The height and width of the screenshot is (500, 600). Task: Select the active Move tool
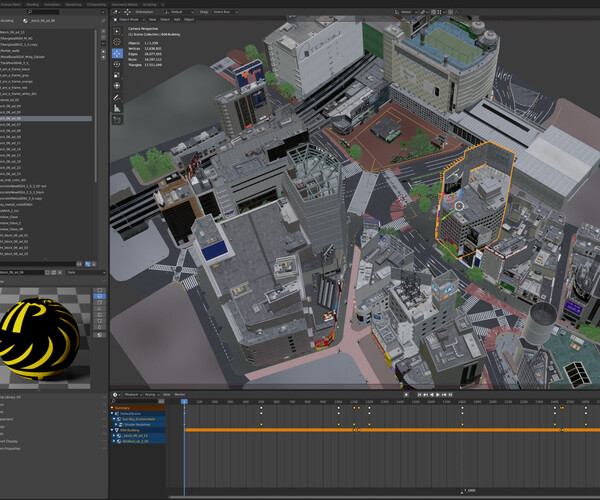point(117,53)
